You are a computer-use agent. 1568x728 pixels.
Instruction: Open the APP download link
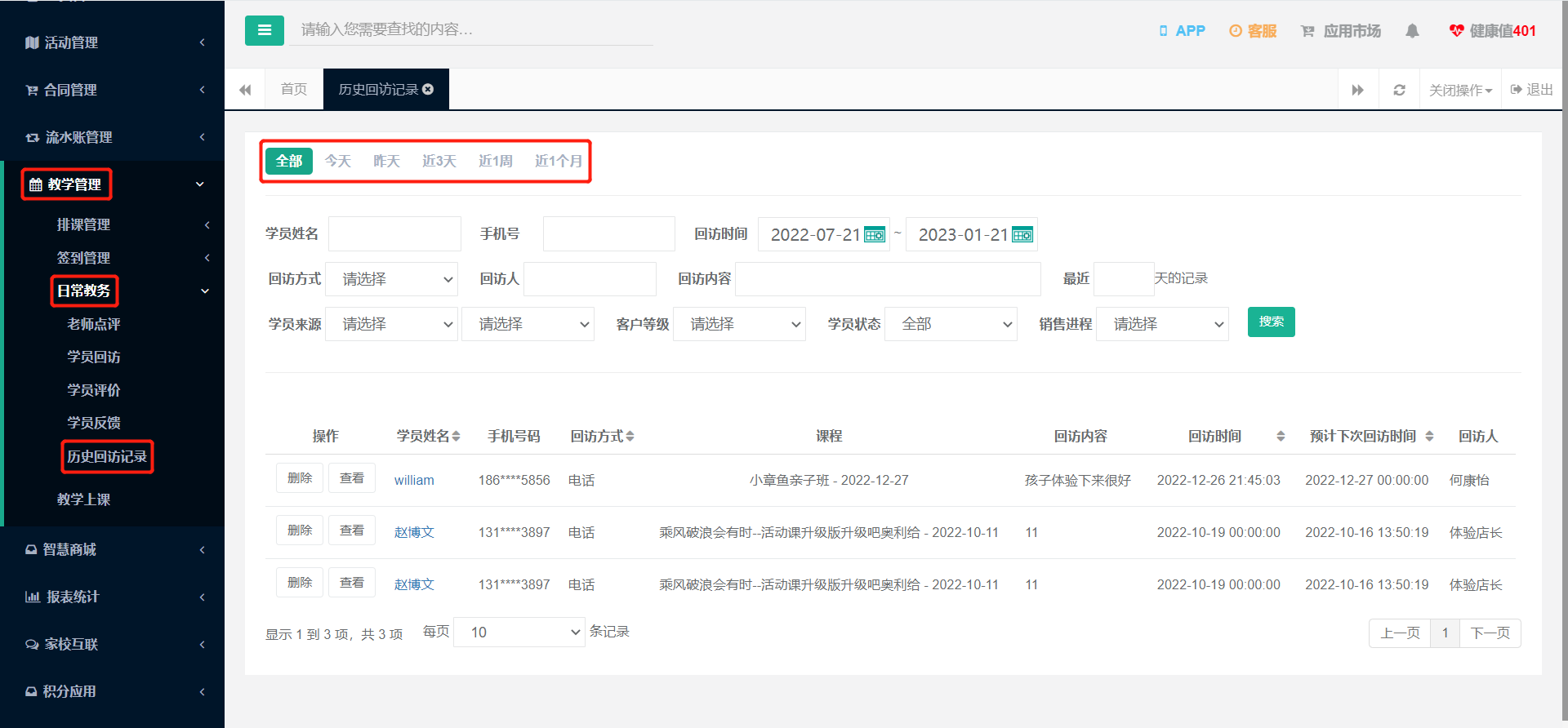[x=1182, y=31]
